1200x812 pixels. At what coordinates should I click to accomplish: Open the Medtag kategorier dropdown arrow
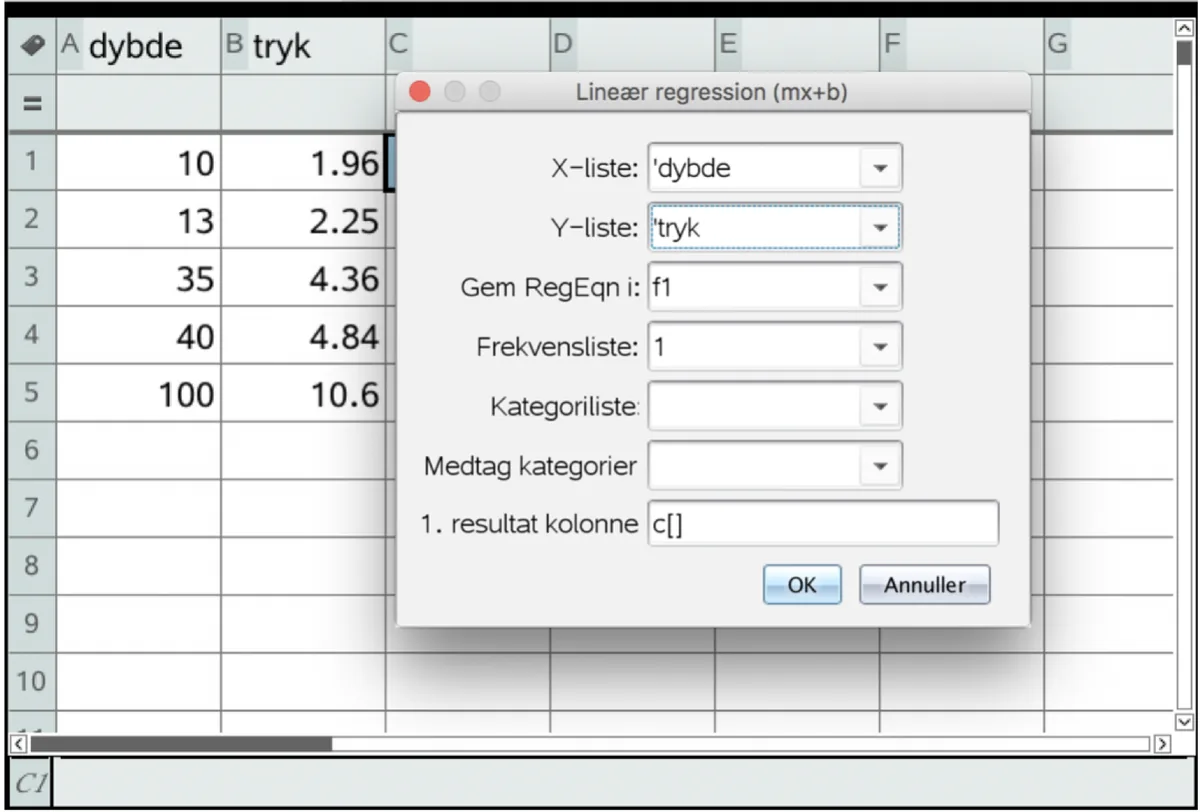click(880, 466)
